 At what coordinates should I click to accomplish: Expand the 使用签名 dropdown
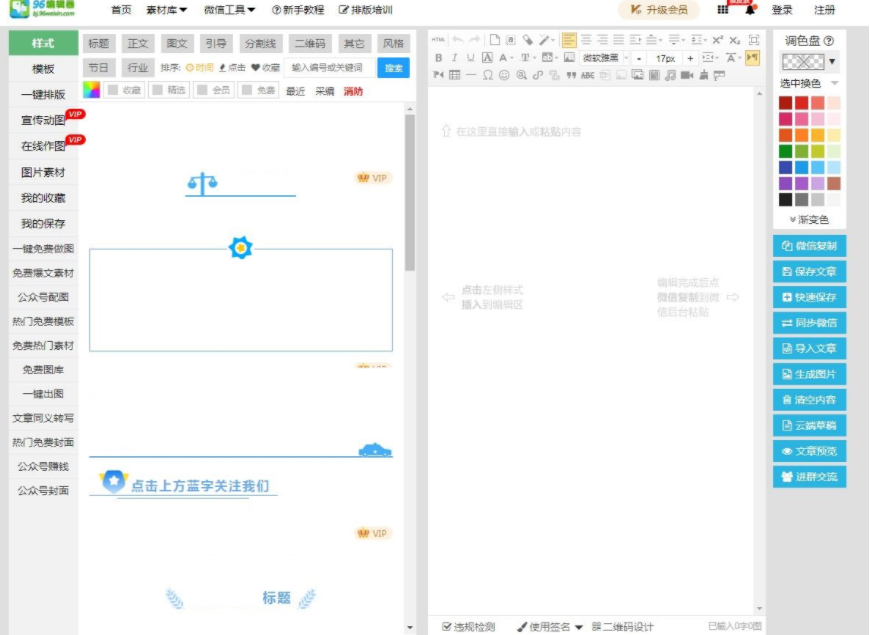click(x=549, y=627)
